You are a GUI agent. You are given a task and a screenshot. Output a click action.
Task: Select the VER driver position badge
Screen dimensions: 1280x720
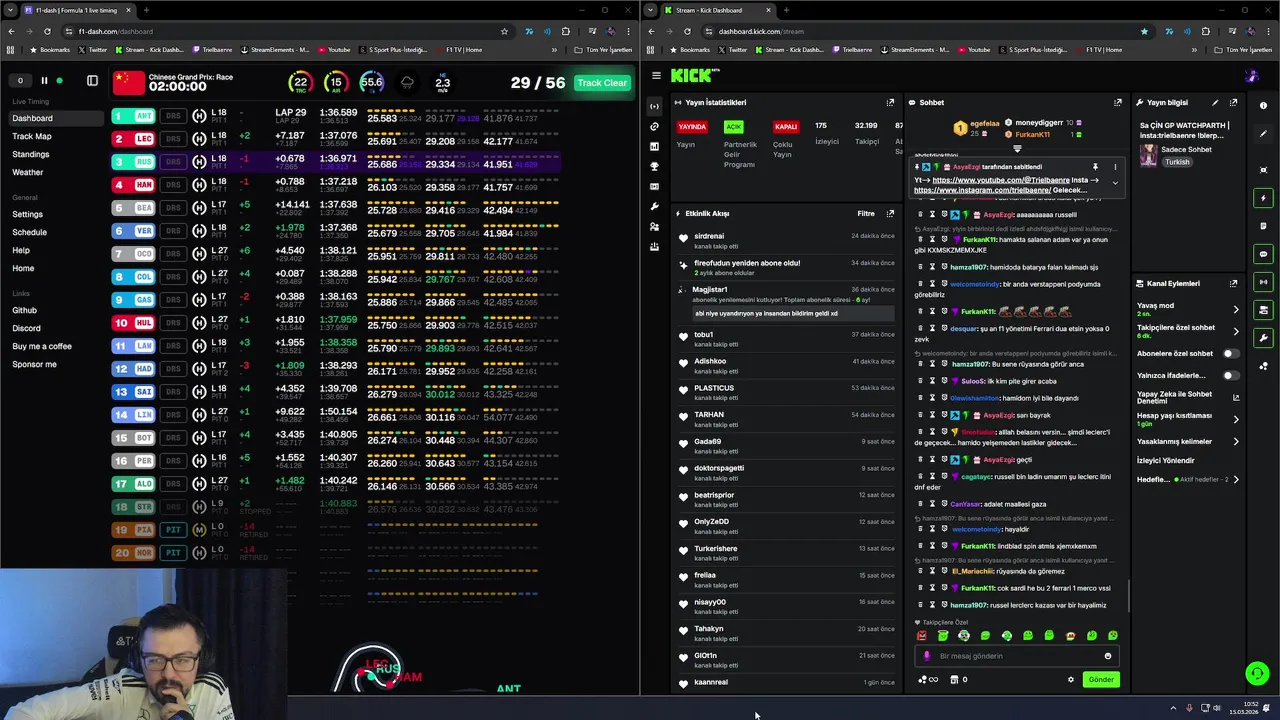134,230
